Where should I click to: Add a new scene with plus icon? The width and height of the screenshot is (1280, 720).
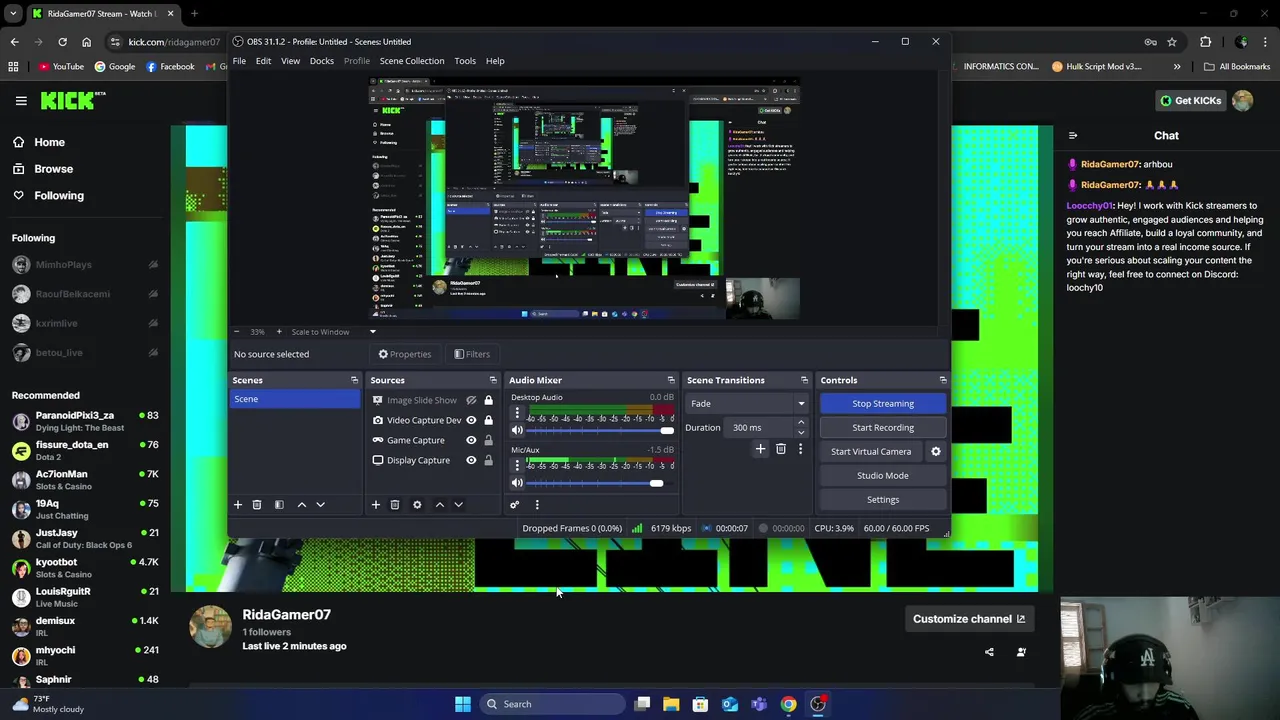(x=238, y=505)
